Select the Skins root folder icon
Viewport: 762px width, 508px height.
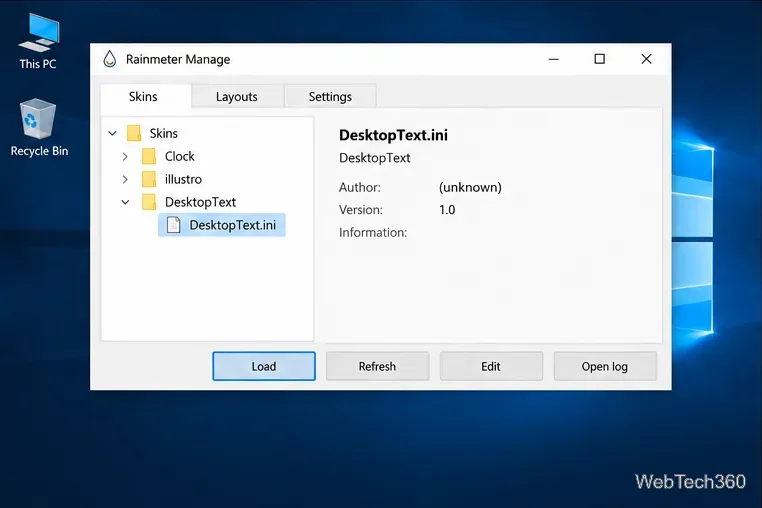coord(134,133)
